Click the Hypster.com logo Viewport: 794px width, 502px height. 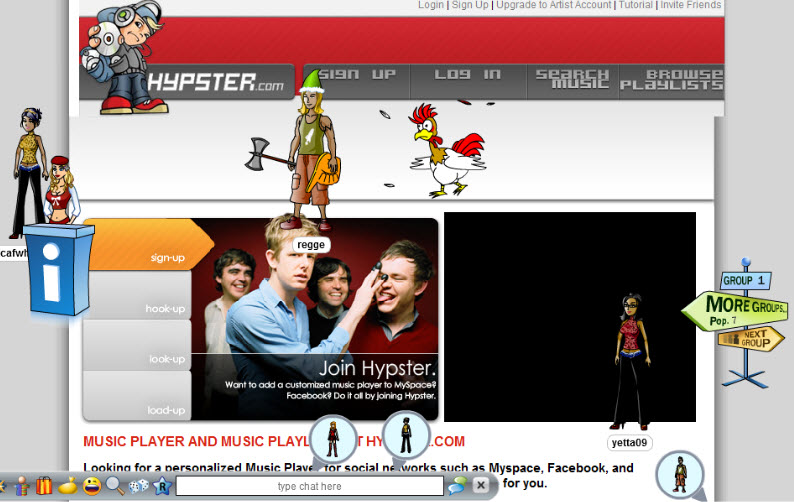click(216, 82)
